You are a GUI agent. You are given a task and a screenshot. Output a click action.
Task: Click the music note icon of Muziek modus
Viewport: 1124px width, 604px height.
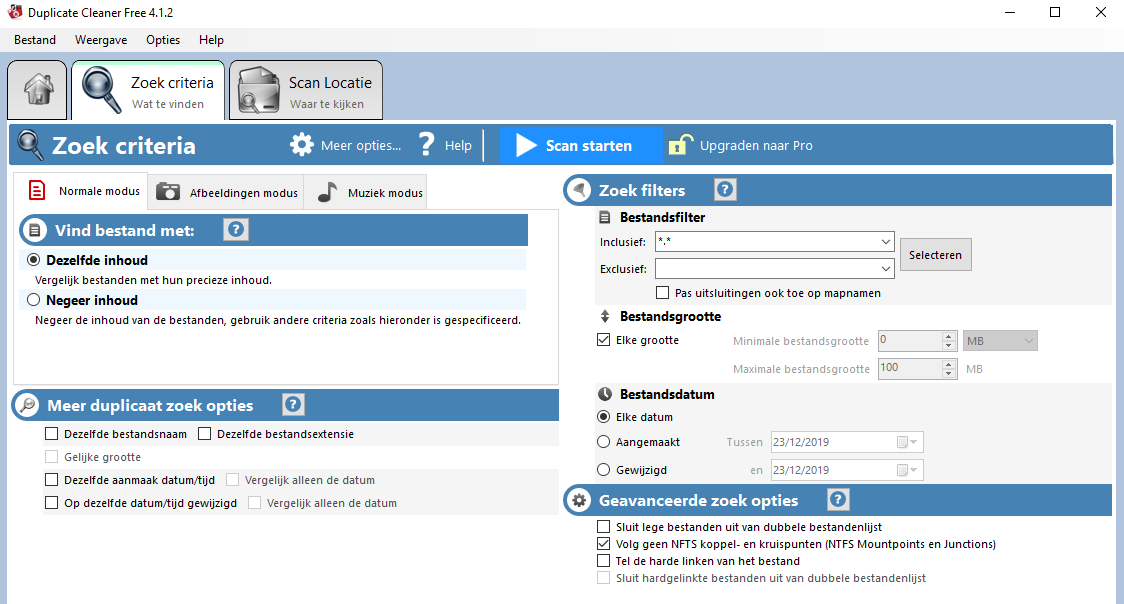328,192
